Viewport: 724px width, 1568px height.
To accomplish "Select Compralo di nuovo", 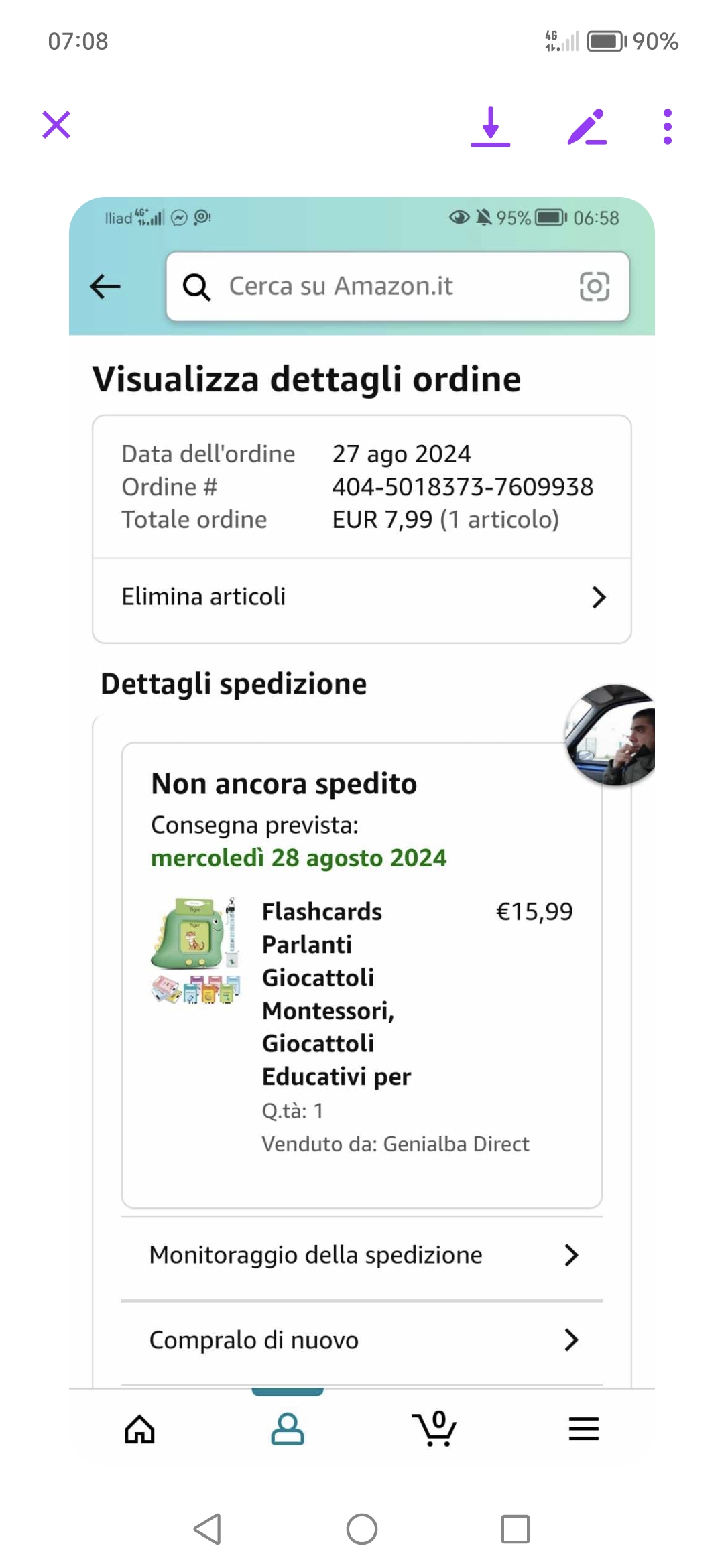I will tap(362, 1340).
